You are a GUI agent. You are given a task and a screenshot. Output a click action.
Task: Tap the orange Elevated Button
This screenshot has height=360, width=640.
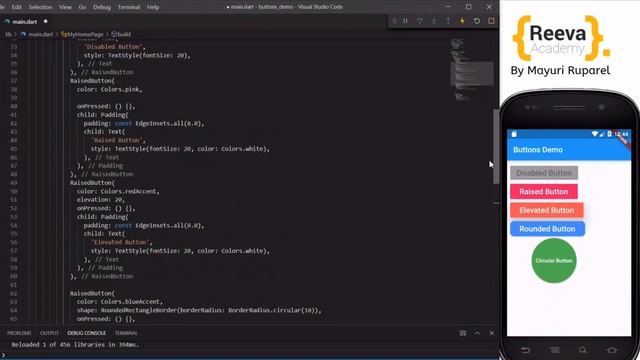[x=547, y=210]
